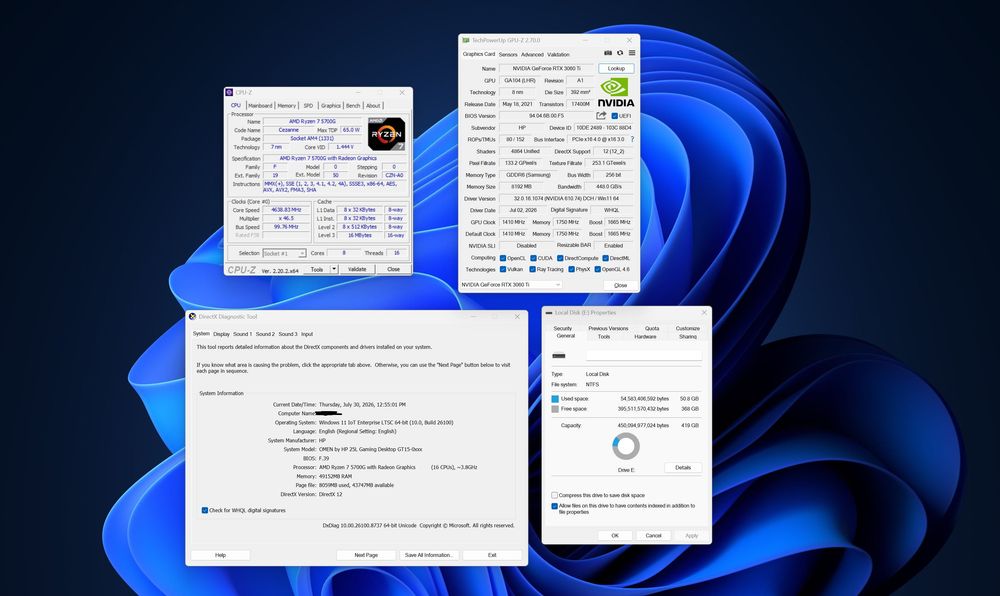Viewport: 1000px width, 596px height.
Task: Open Quota tab in Disk Properties
Action: pos(652,328)
